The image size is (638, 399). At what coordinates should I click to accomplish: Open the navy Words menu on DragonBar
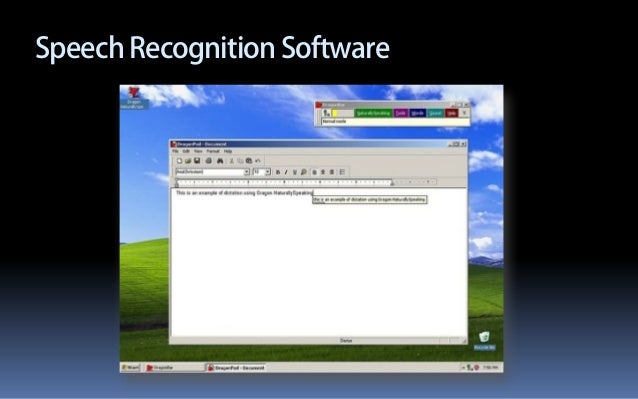point(417,113)
